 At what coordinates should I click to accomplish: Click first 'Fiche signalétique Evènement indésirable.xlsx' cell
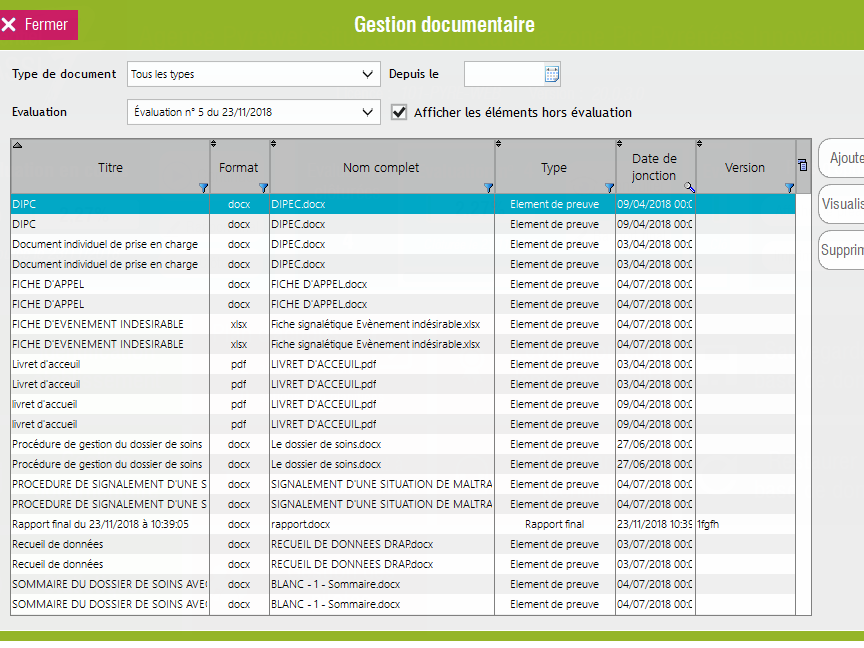tap(382, 324)
